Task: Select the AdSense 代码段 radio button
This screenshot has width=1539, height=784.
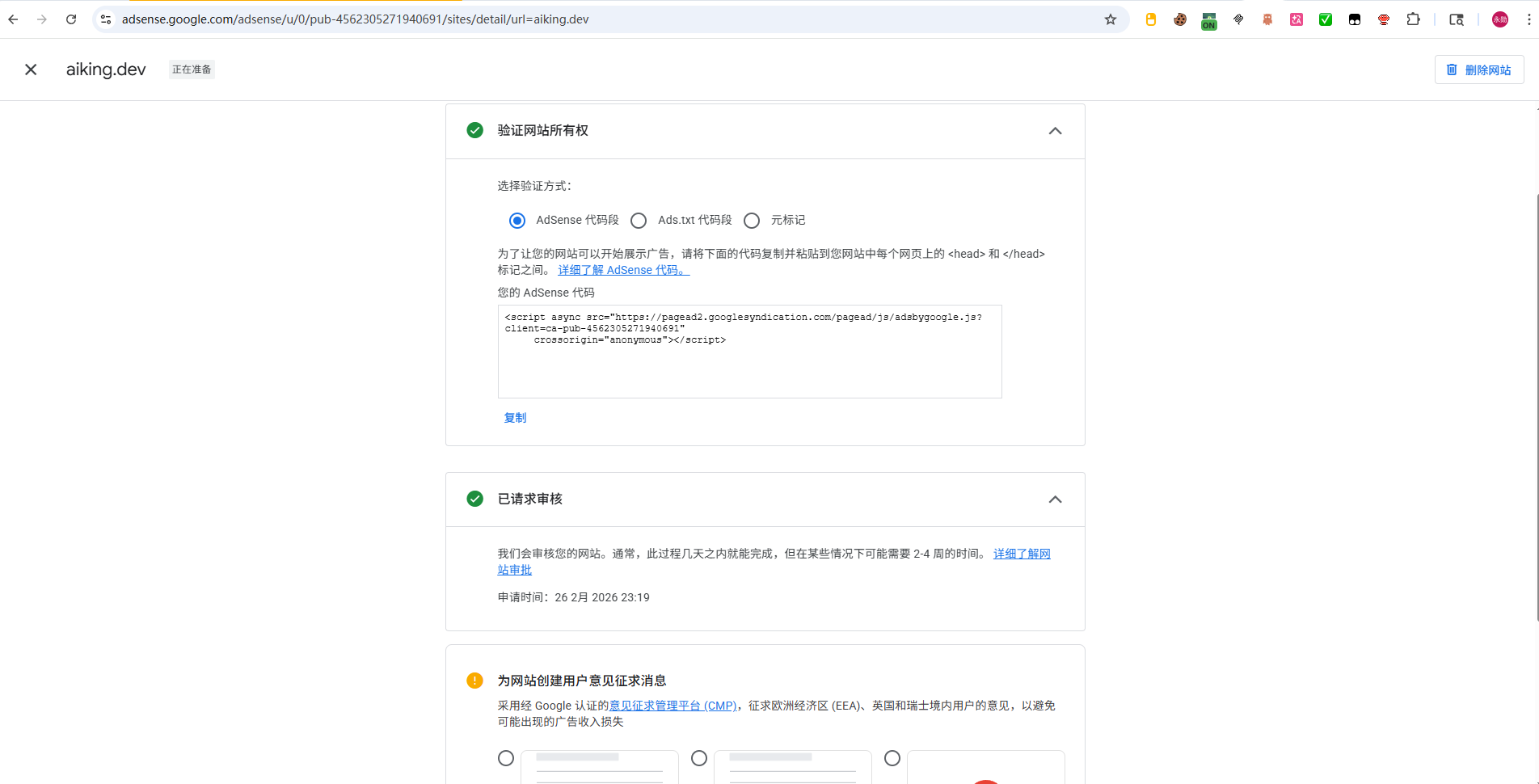Action: coord(517,221)
